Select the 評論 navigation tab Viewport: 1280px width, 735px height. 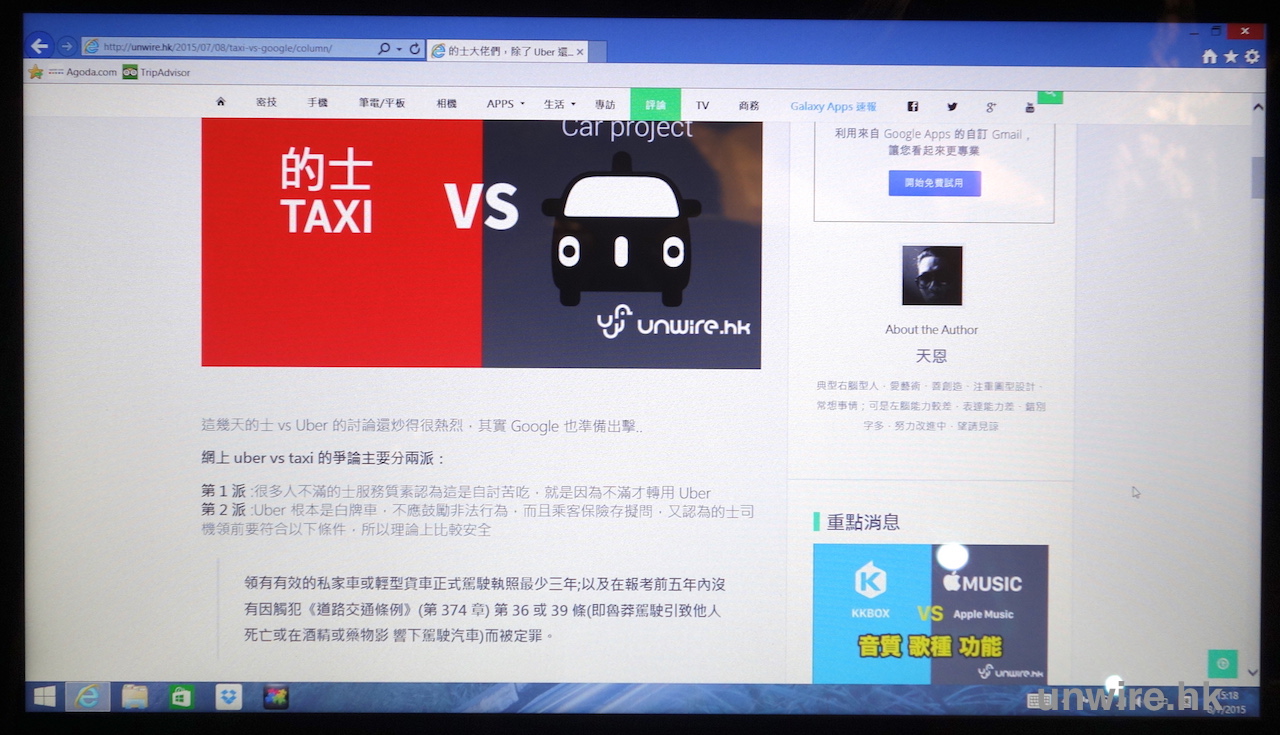tap(655, 105)
